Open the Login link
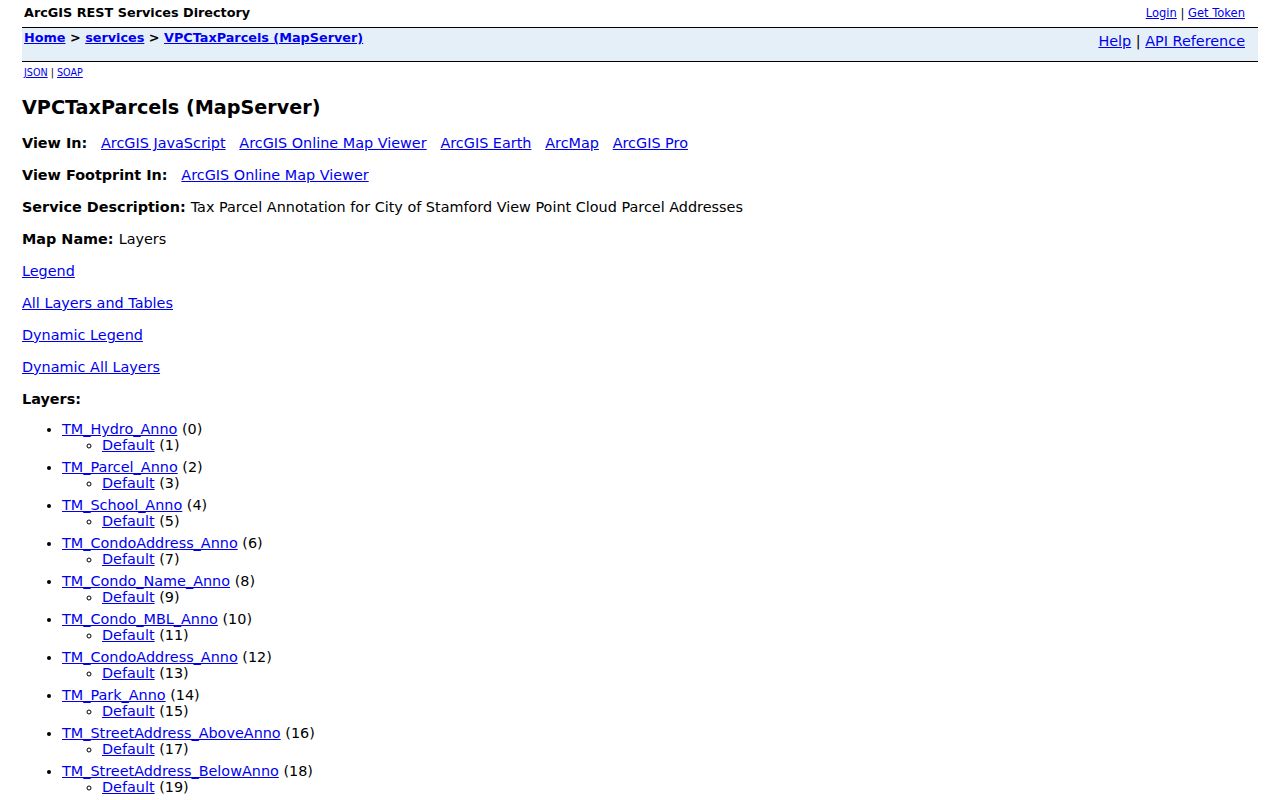This screenshot has height=800, width=1280. (1161, 13)
